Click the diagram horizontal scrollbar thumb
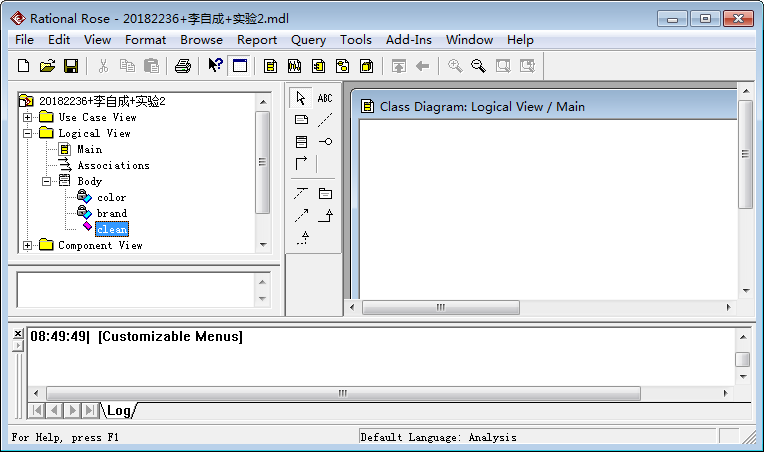Screen dimensions: 764x452 point(440,307)
